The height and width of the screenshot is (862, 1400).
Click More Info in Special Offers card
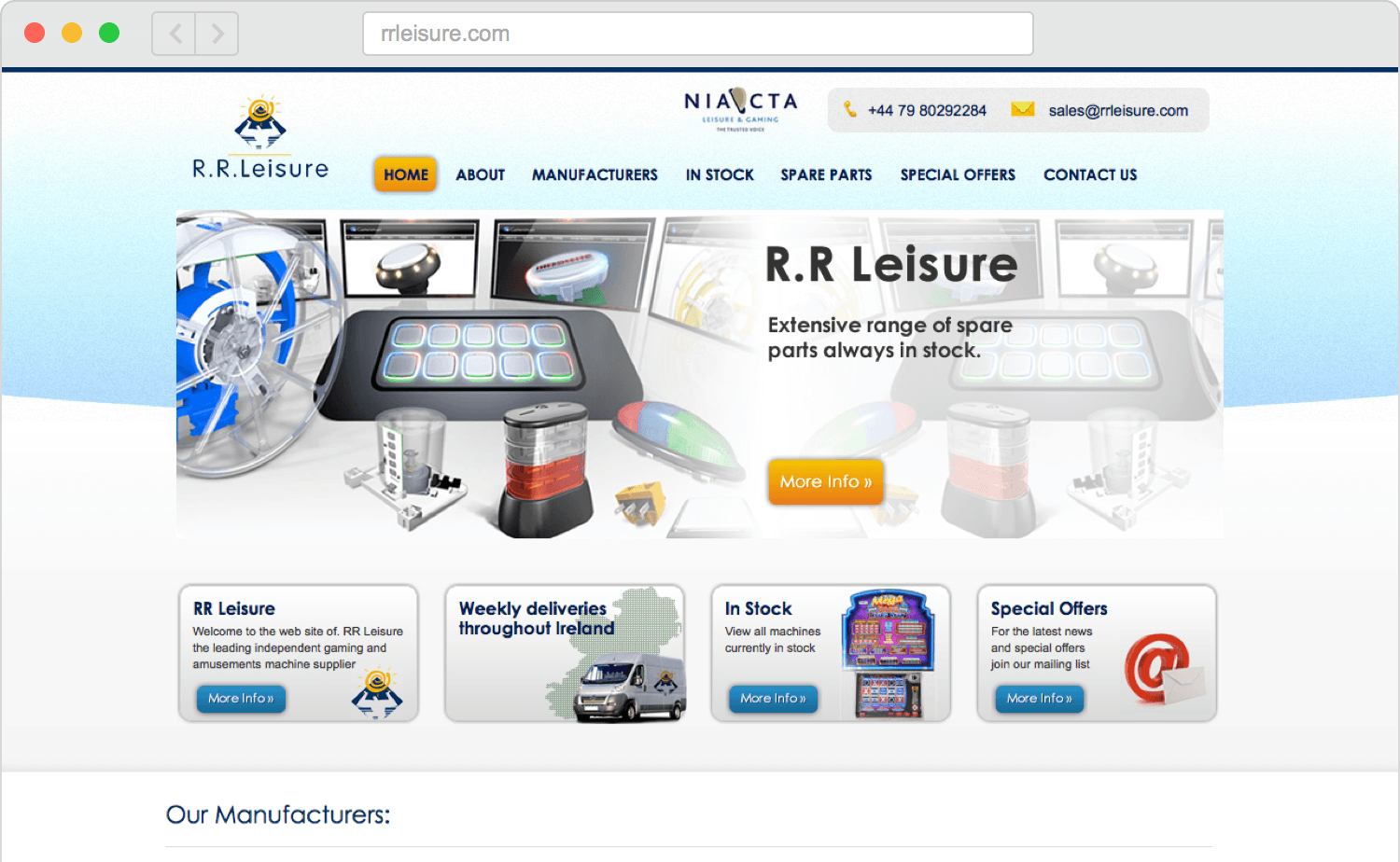click(1039, 698)
